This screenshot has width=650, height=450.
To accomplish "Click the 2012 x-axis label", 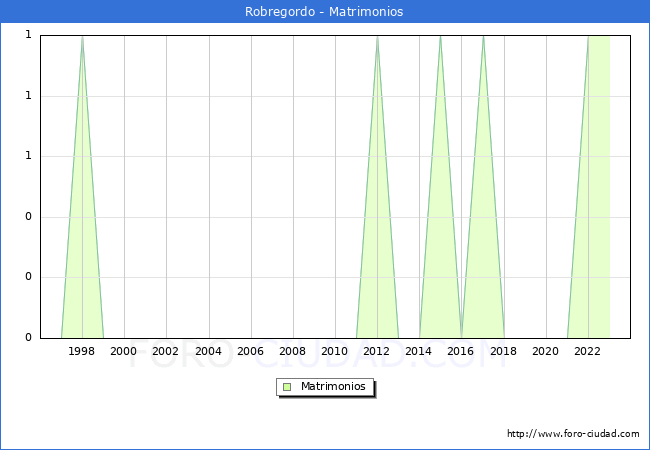I will pyautogui.click(x=377, y=351).
